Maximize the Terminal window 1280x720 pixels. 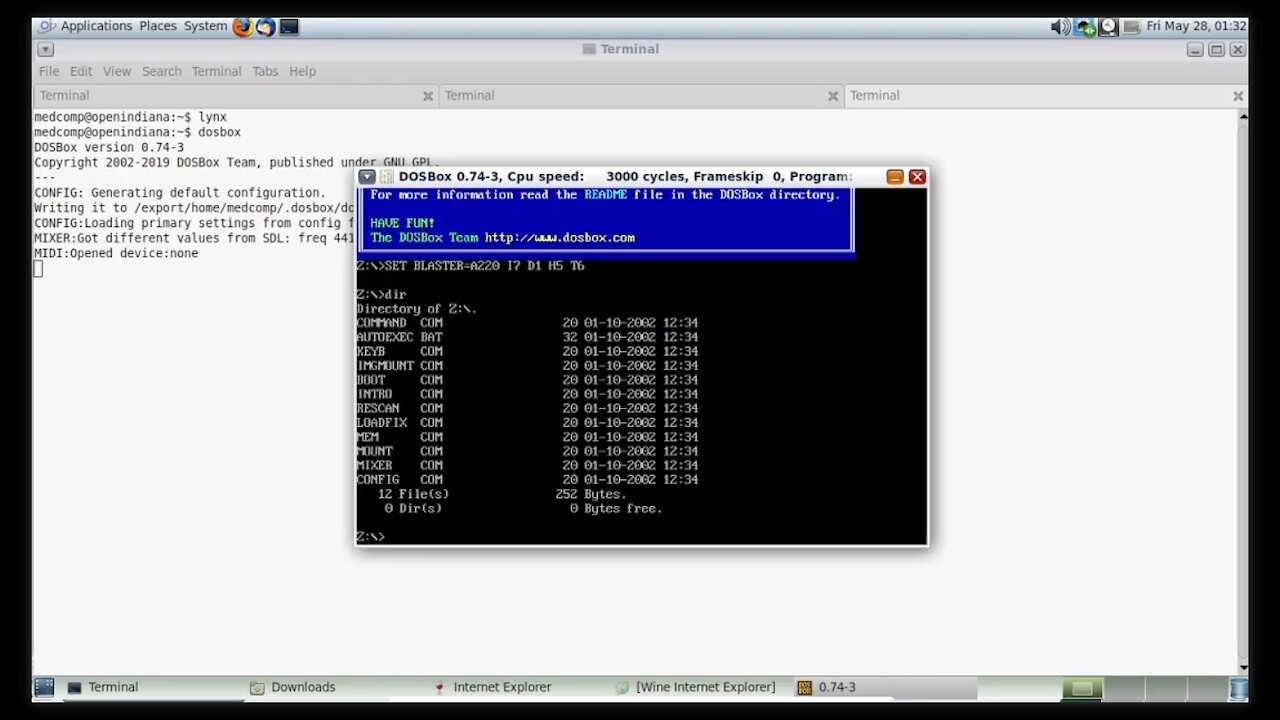click(1216, 49)
